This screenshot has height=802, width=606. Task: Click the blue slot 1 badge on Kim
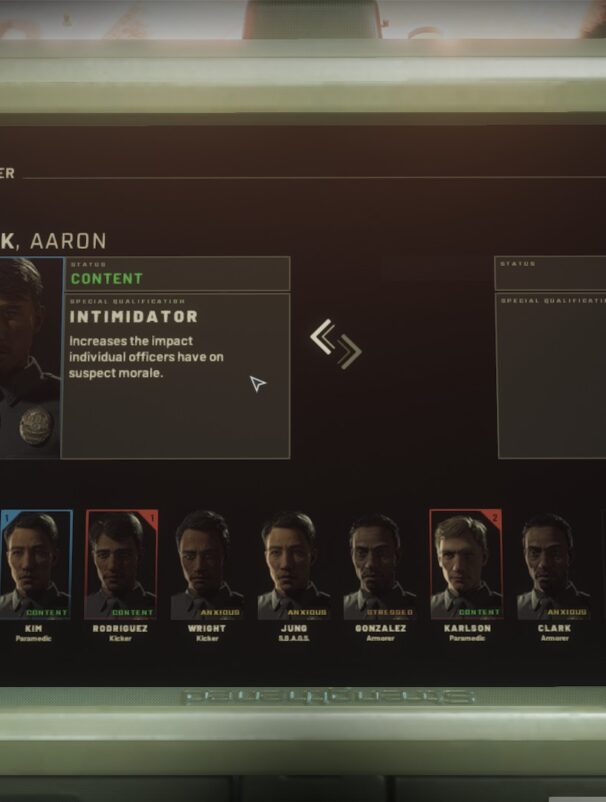pyautogui.click(x=6, y=518)
